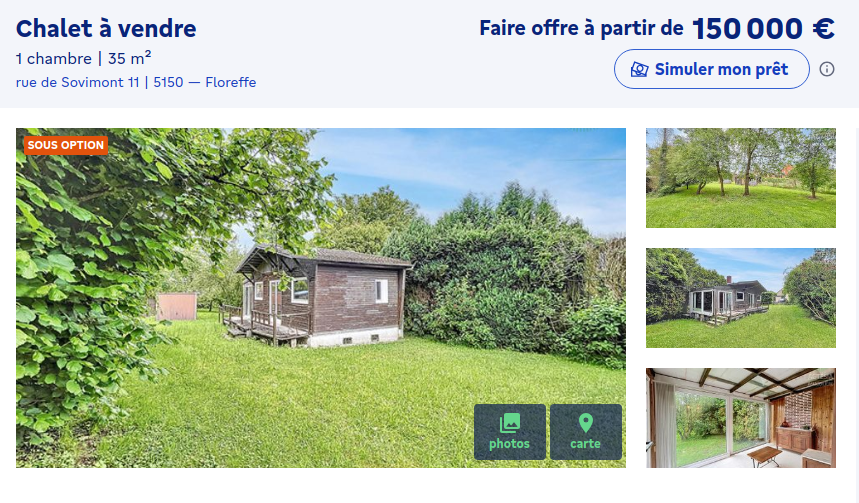Click the Faire offre à partir de label
The width and height of the screenshot is (859, 503).
pyautogui.click(x=581, y=28)
